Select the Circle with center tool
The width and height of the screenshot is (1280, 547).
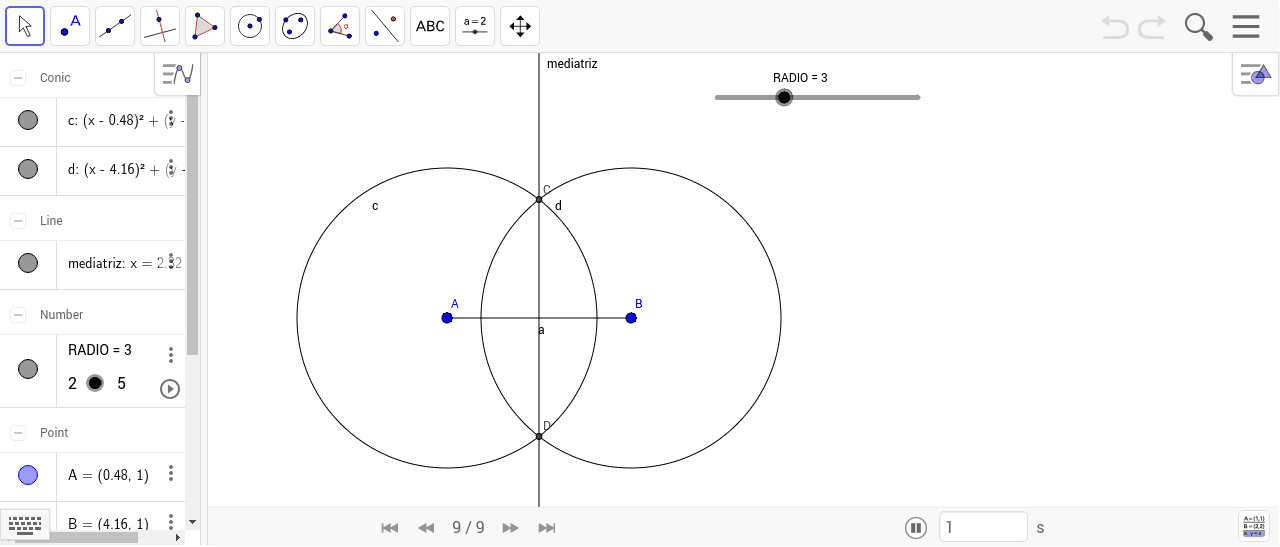(x=250, y=26)
